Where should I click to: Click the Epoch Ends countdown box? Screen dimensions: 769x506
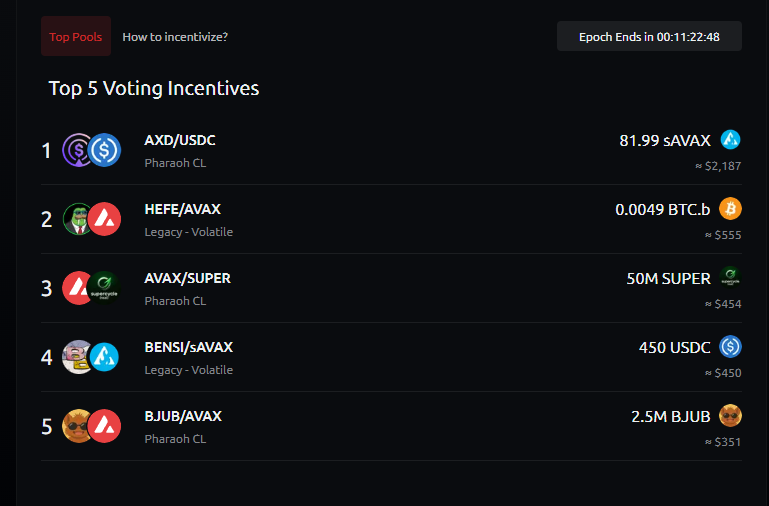tap(649, 36)
